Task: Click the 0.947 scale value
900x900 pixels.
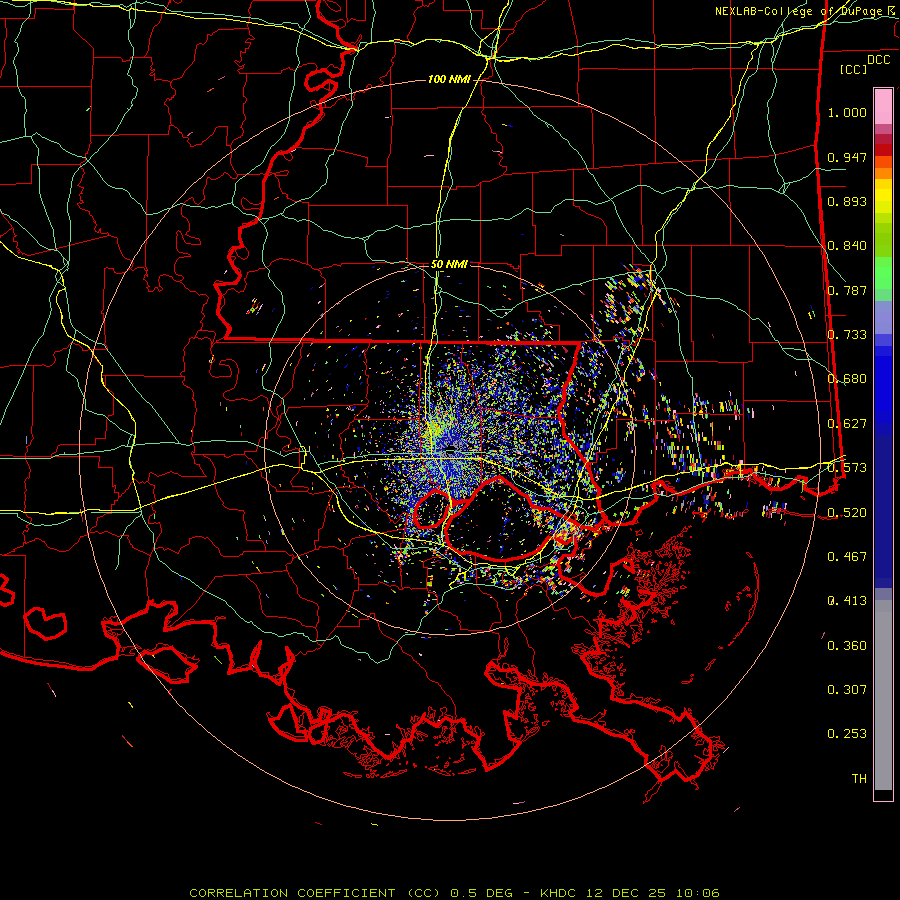Action: [847, 157]
